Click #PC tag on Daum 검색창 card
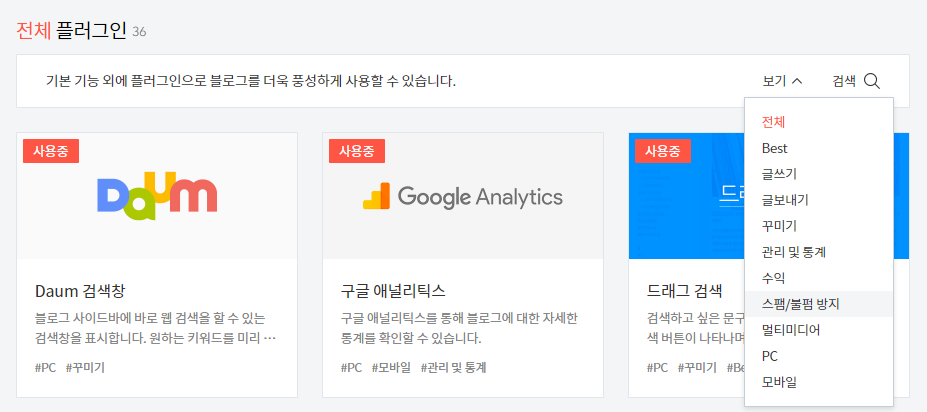 click(x=46, y=368)
